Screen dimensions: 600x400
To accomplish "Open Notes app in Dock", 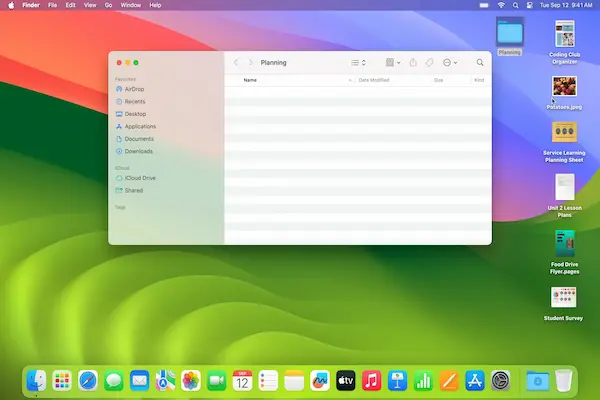I will (294, 380).
